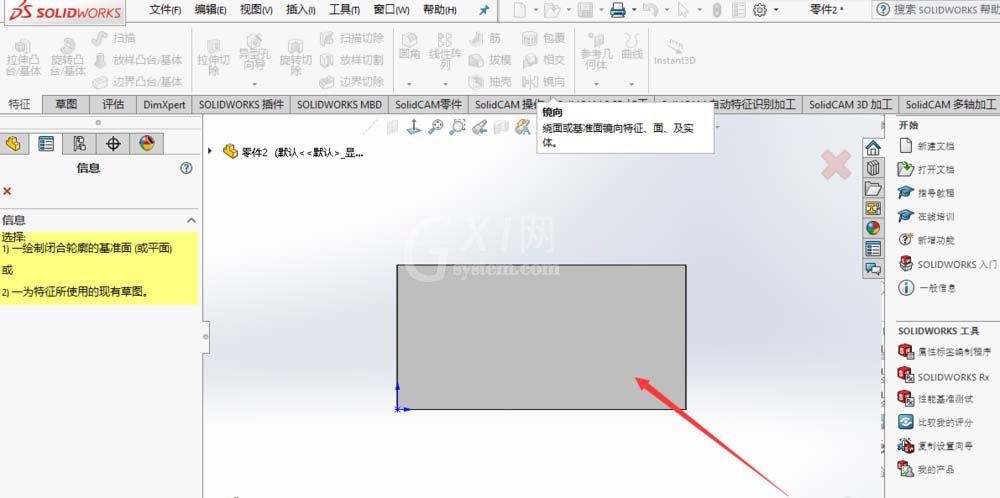Click the 搜索 SOLIDWORKS 帮助 search box
The height and width of the screenshot is (498, 1000).
(x=936, y=10)
